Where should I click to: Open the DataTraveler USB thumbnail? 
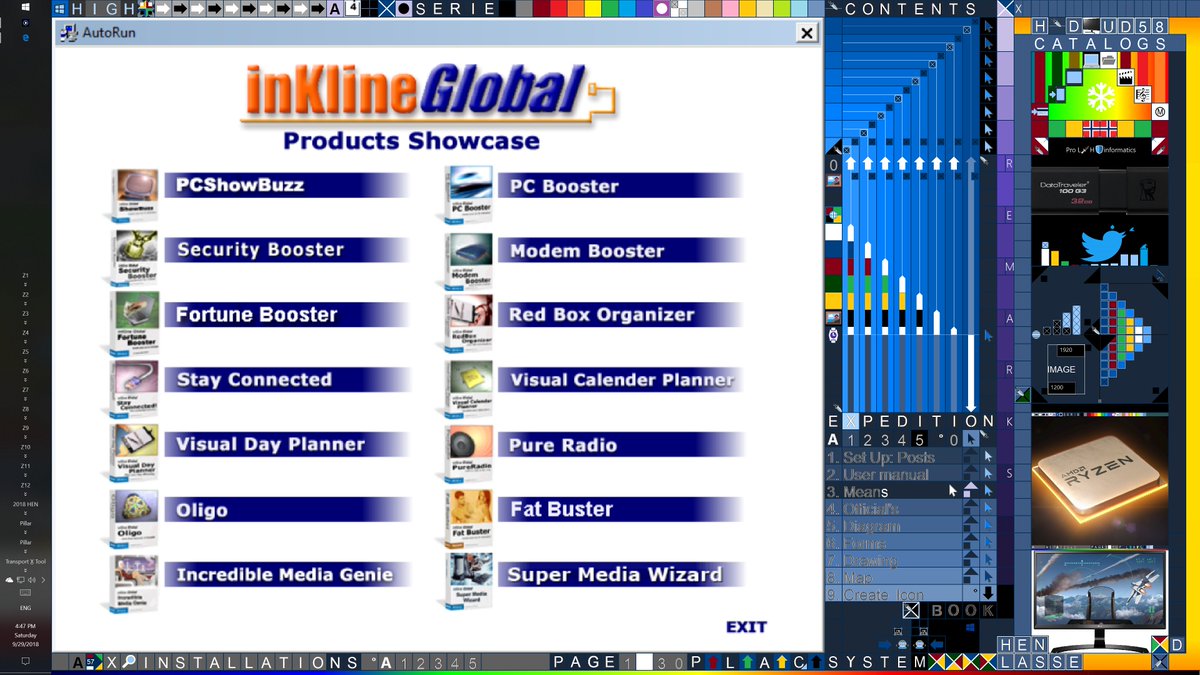pyautogui.click(x=1100, y=188)
